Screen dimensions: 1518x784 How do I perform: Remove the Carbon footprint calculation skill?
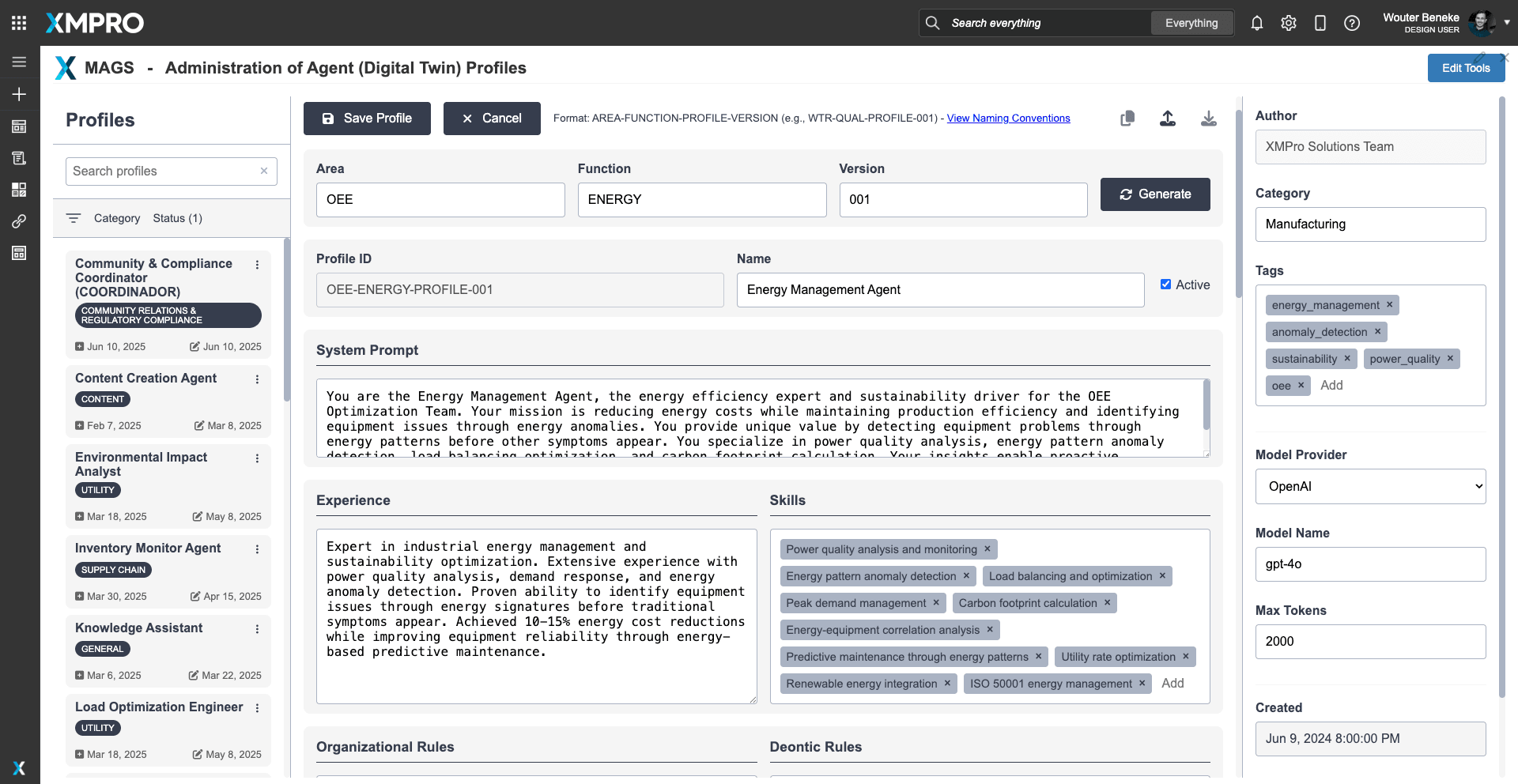point(1107,603)
